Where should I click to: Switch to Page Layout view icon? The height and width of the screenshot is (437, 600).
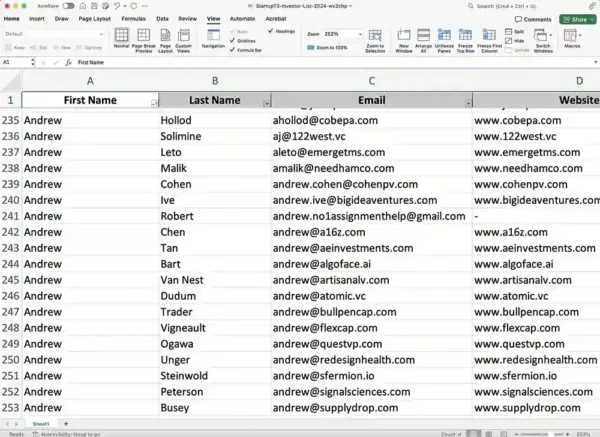point(165,35)
